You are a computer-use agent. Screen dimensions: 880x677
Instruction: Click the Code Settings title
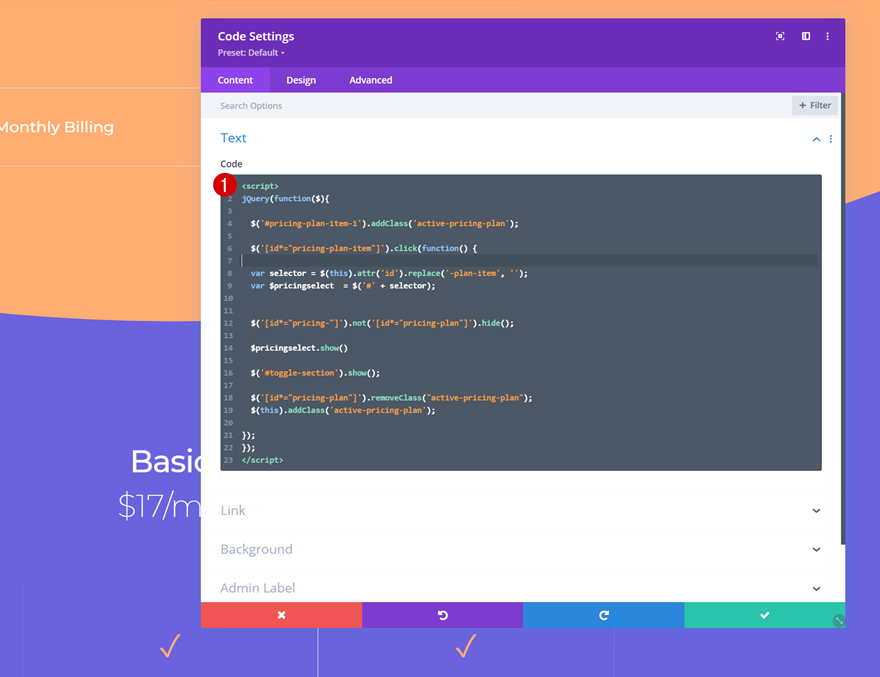256,36
